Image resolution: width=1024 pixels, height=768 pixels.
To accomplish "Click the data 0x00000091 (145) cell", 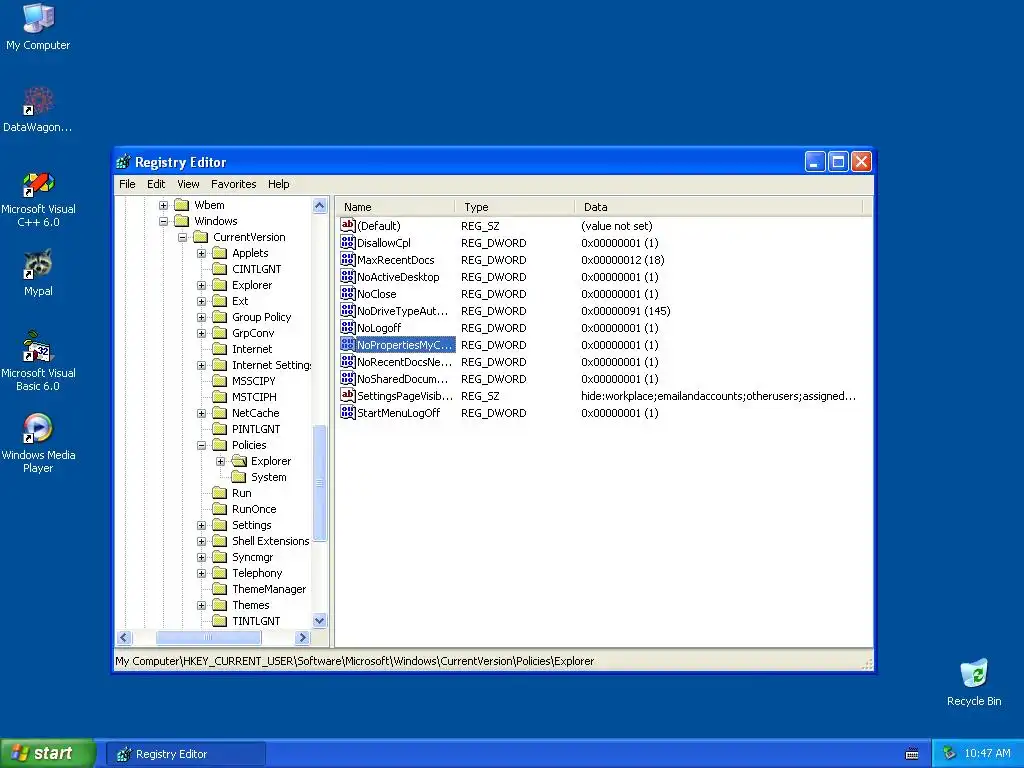I will pyautogui.click(x=626, y=311).
